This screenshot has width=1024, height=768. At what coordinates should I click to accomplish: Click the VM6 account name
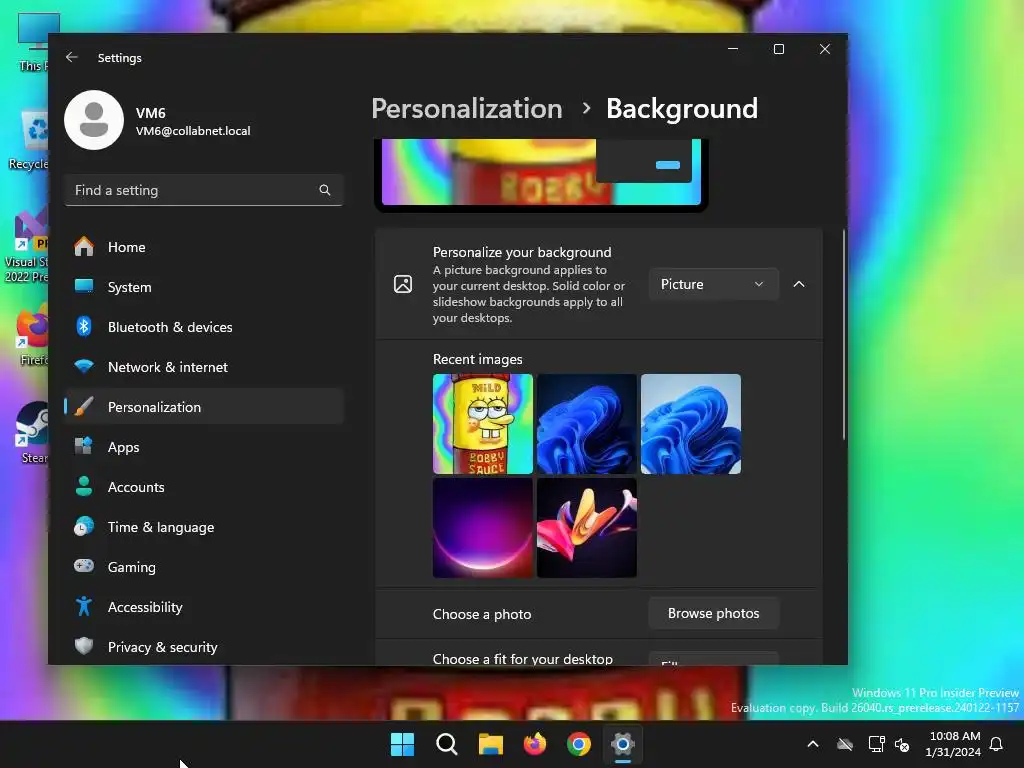click(151, 113)
